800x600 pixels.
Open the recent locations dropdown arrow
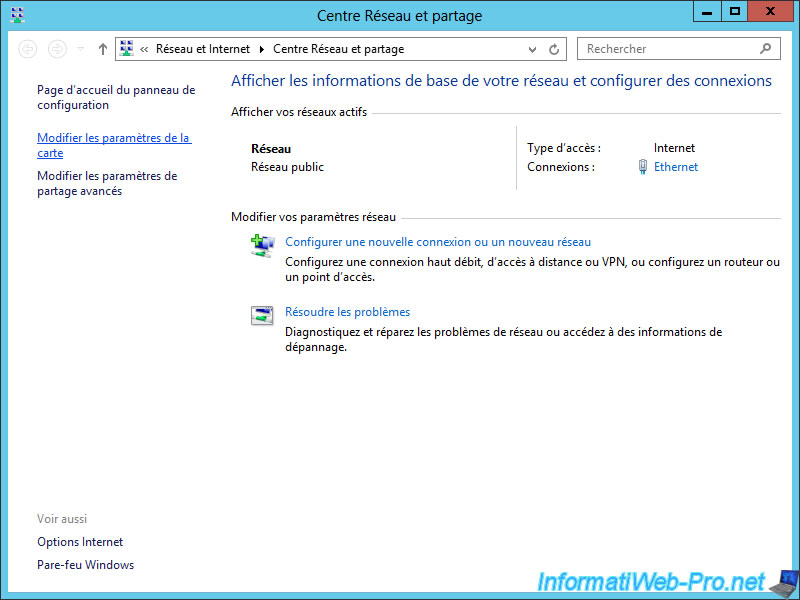[x=80, y=49]
